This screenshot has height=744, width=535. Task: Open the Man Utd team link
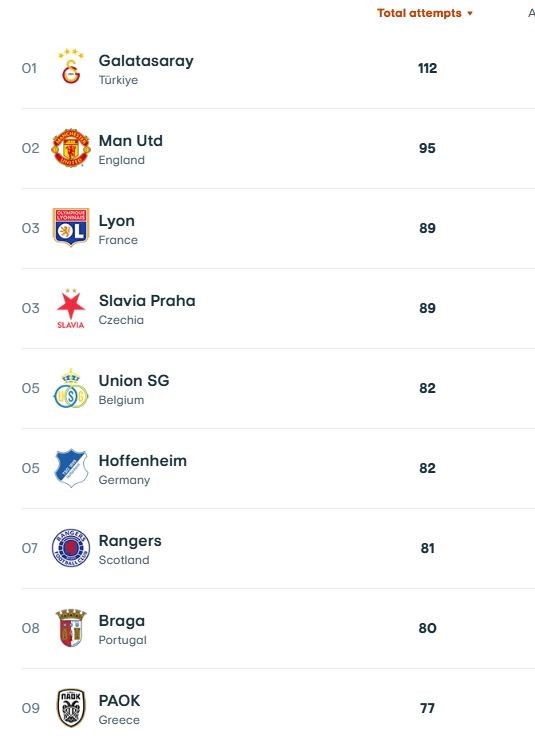click(x=130, y=140)
